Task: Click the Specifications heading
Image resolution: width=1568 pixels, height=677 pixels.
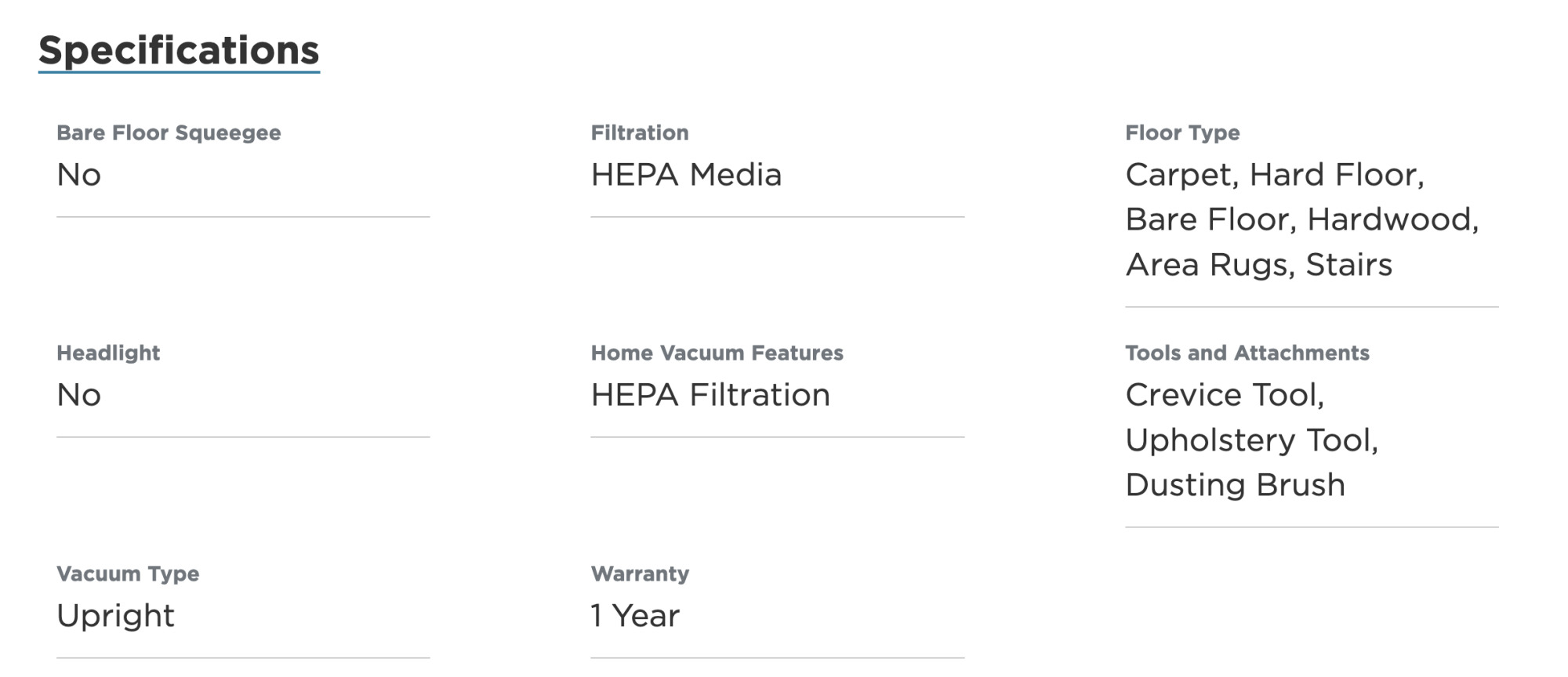Action: (x=179, y=51)
